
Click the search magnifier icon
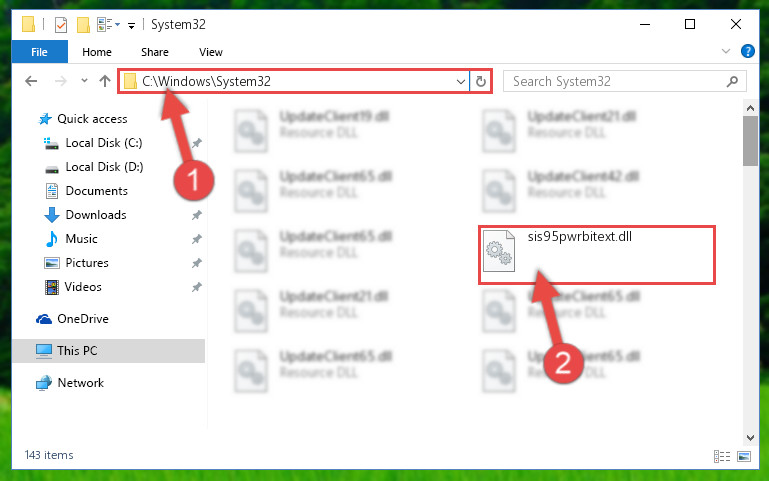pyautogui.click(x=732, y=81)
